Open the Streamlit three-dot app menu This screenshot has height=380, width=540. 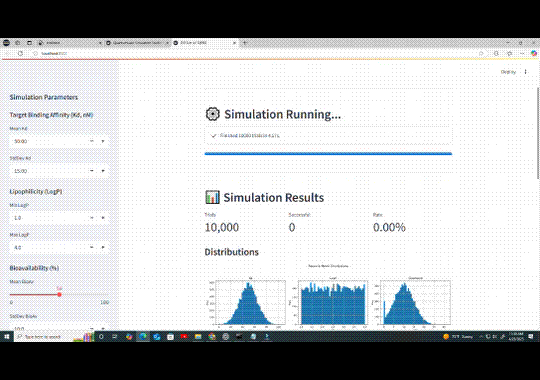tap(526, 72)
